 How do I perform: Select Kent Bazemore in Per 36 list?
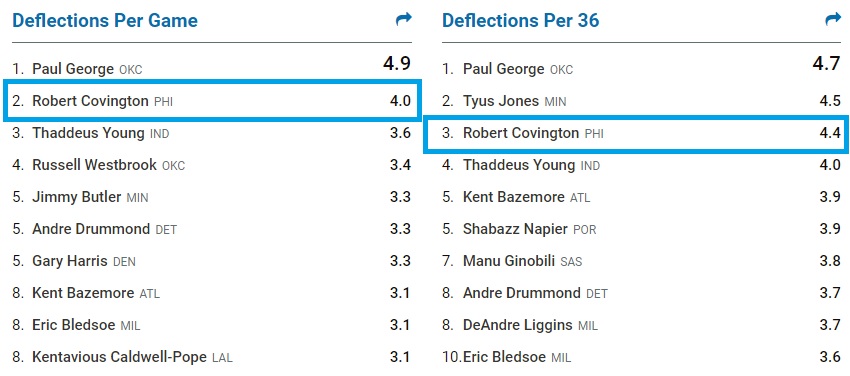513,197
